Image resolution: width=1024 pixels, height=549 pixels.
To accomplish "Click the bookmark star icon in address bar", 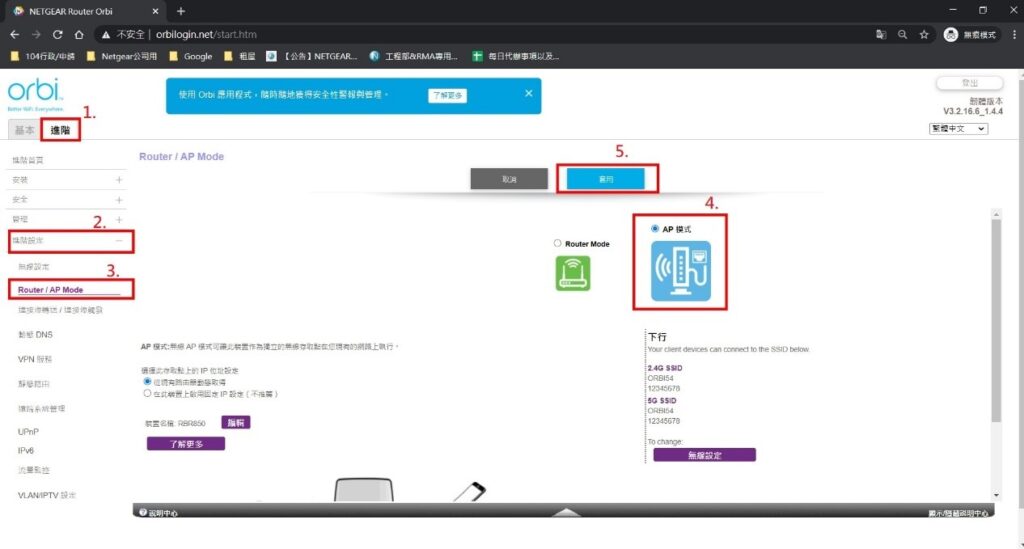I will point(924,34).
